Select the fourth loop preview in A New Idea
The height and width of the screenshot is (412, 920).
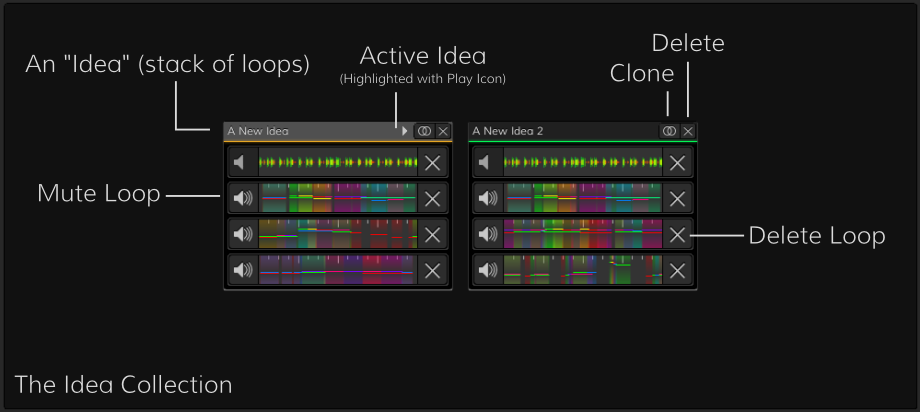pyautogui.click(x=338, y=270)
